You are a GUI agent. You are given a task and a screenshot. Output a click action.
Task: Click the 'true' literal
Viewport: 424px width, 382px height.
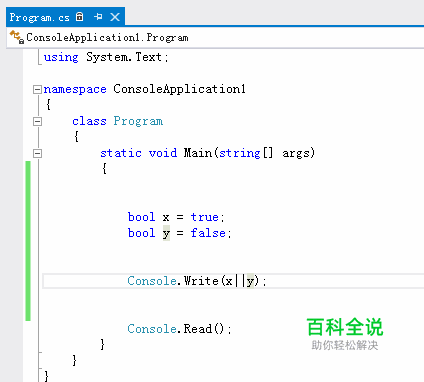coord(205,217)
